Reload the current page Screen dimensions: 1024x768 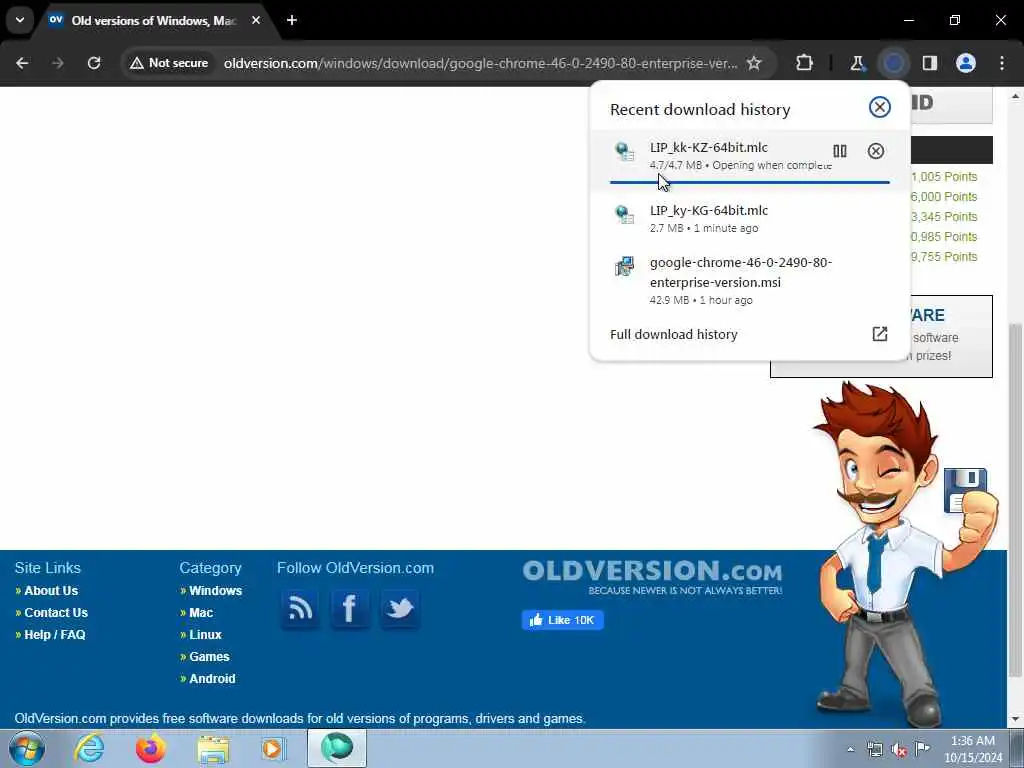click(94, 63)
